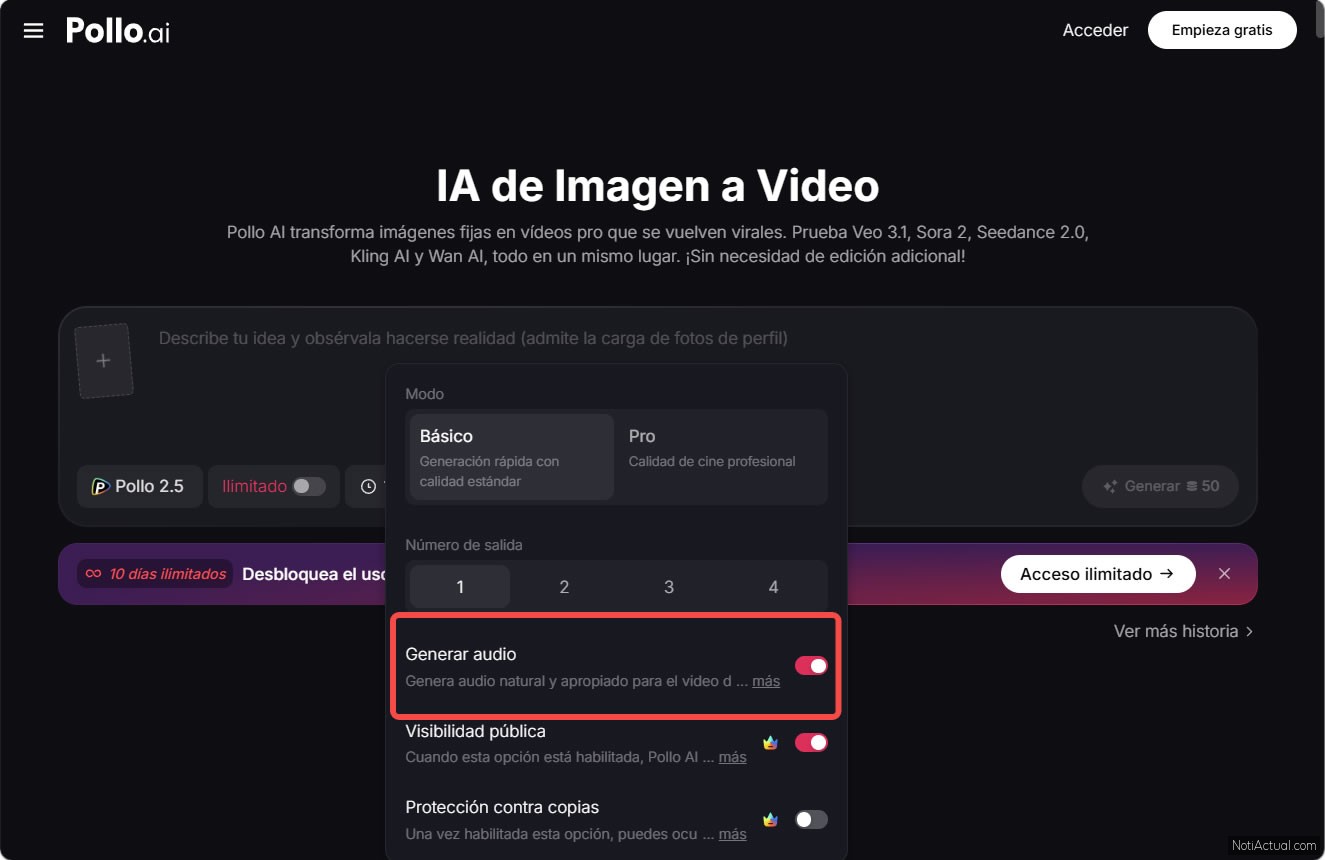Image resolution: width=1325 pixels, height=860 pixels.
Task: Click the Modo label
Action: click(425, 394)
